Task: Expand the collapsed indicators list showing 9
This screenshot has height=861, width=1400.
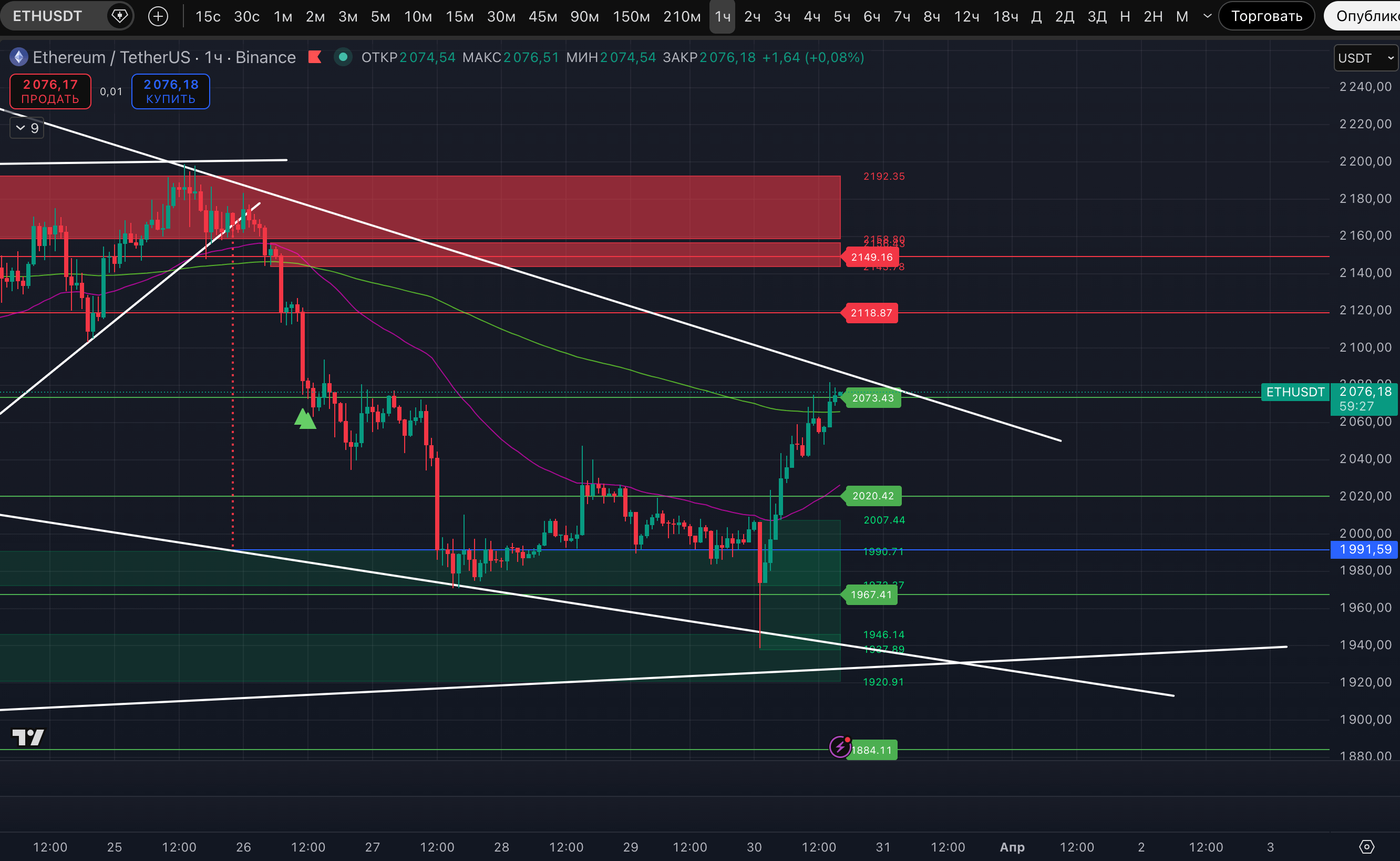Action: (27, 128)
